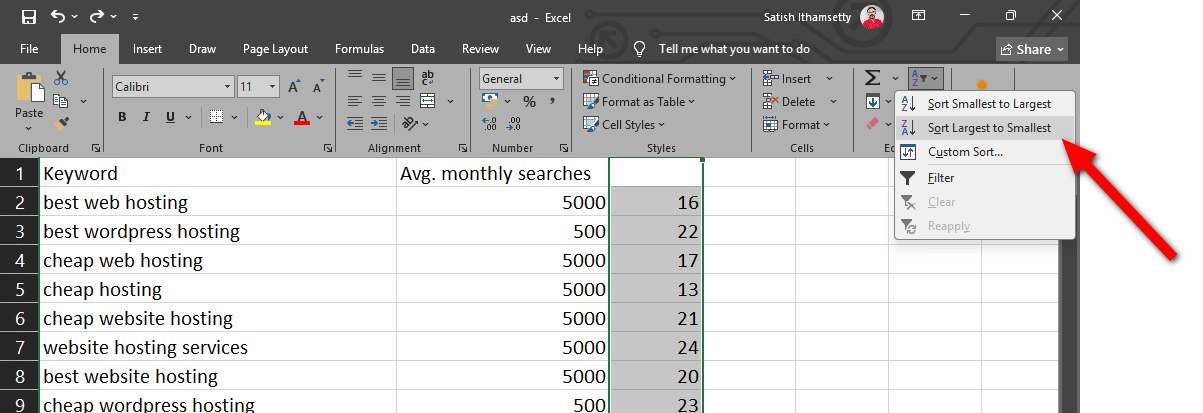Open the font size 11 dropdown
Screen dimensions: 1203x413
273,86
